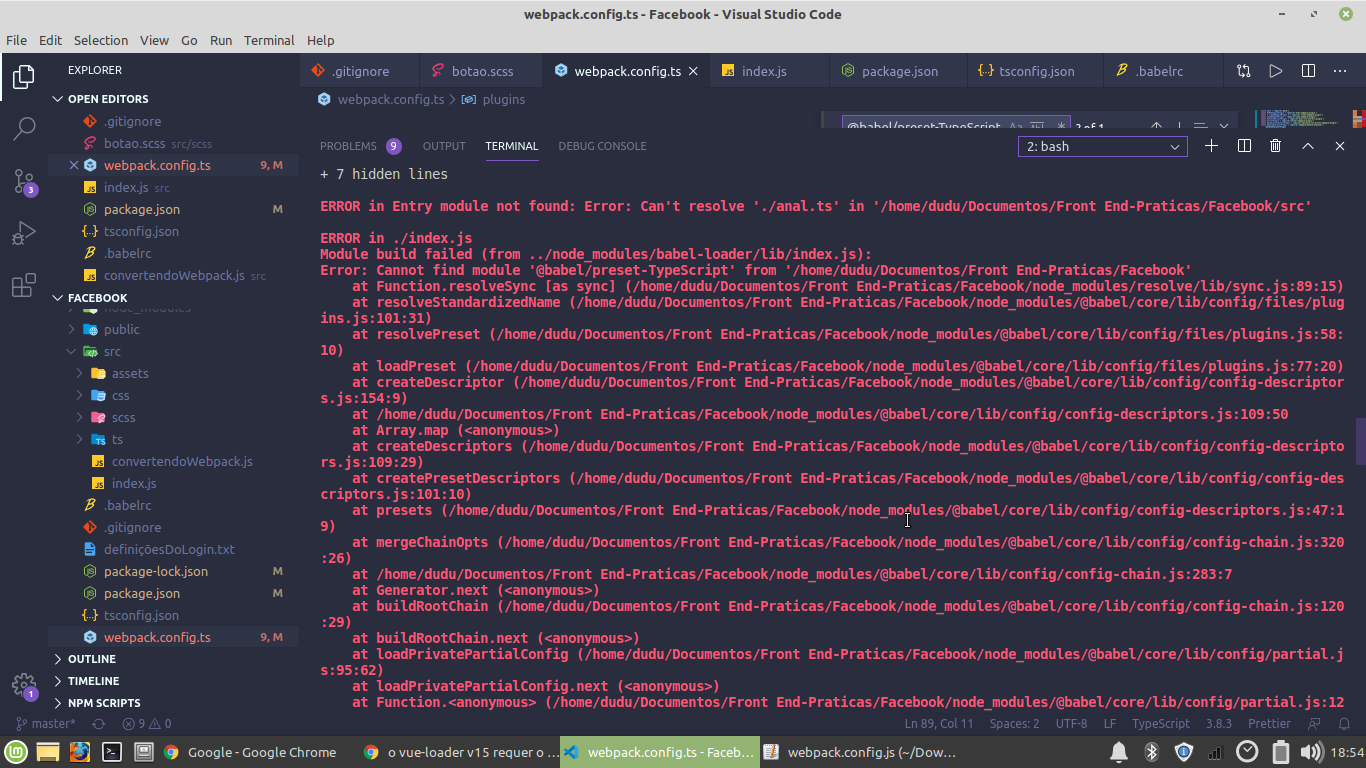Collapse the src folder

pyautogui.click(x=173, y=351)
